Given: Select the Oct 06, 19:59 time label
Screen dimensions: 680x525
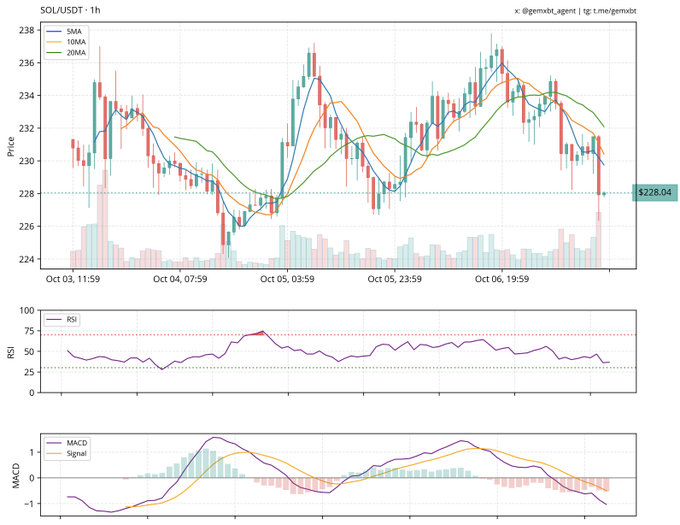Looking at the screenshot, I should coord(503,280).
